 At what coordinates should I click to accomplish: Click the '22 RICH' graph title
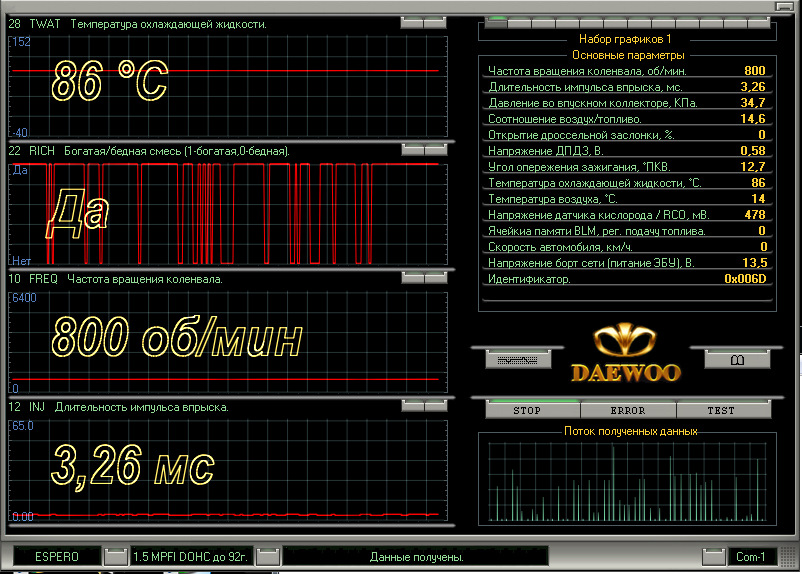[31, 151]
